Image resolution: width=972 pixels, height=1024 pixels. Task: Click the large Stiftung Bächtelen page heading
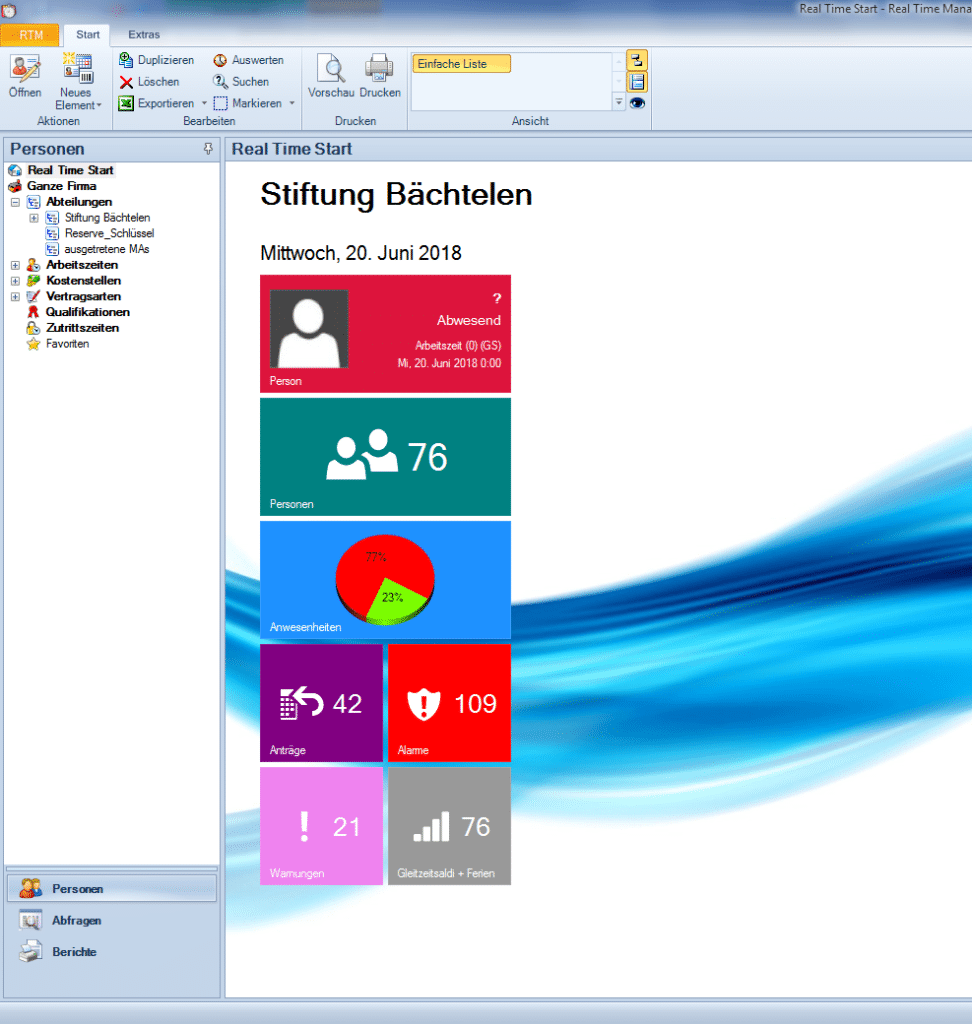(x=396, y=195)
